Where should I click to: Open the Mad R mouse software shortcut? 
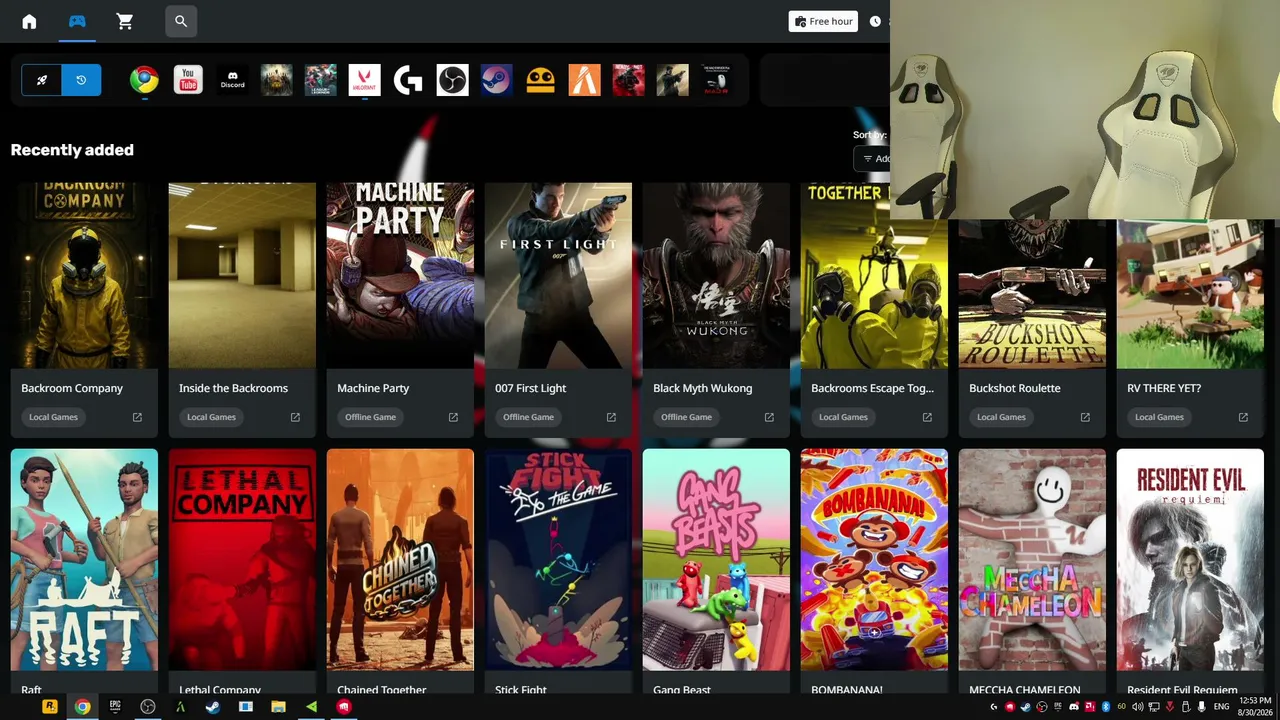point(717,80)
